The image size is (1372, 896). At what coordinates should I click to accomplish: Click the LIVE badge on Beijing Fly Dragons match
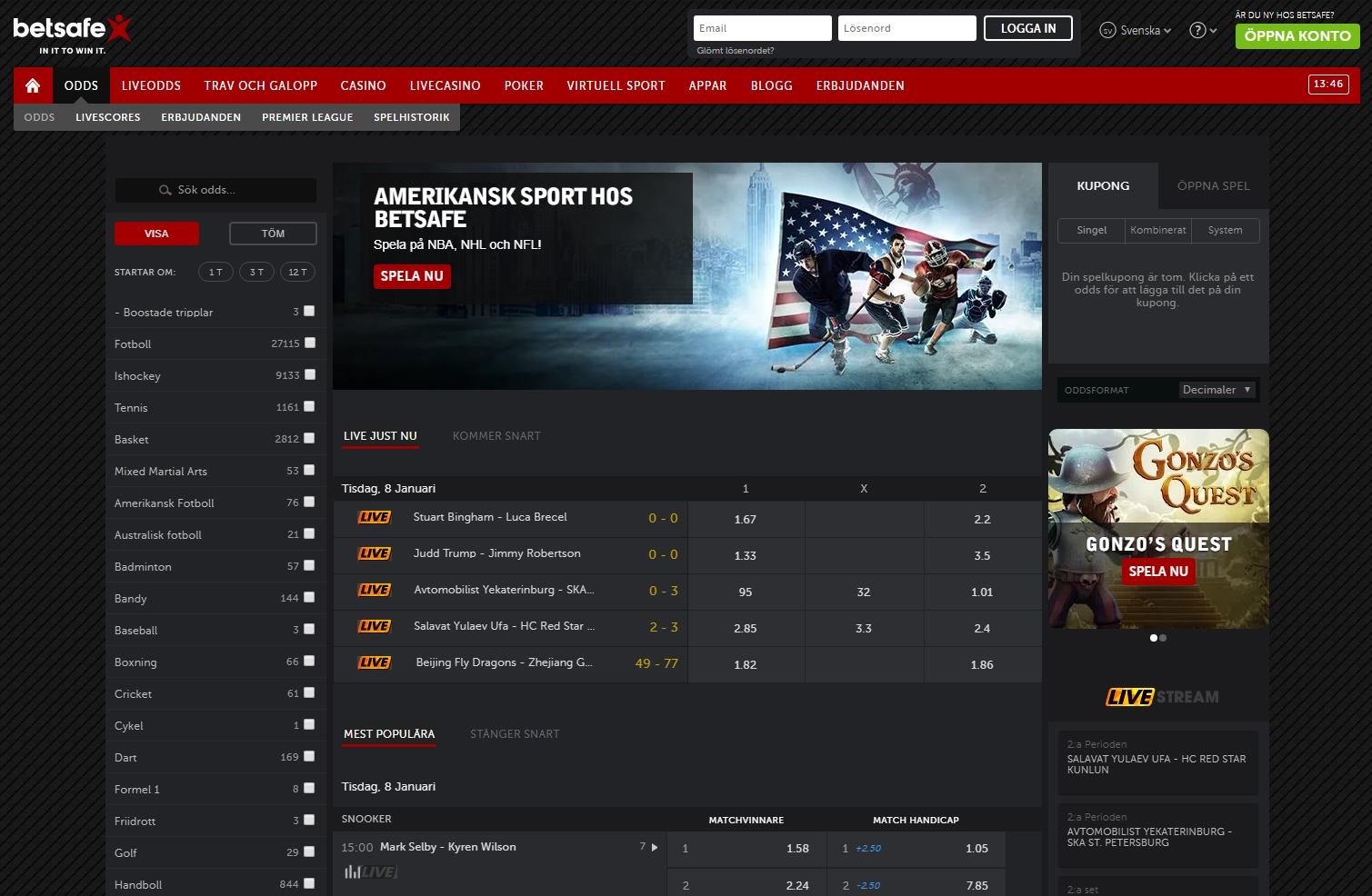[x=374, y=662]
